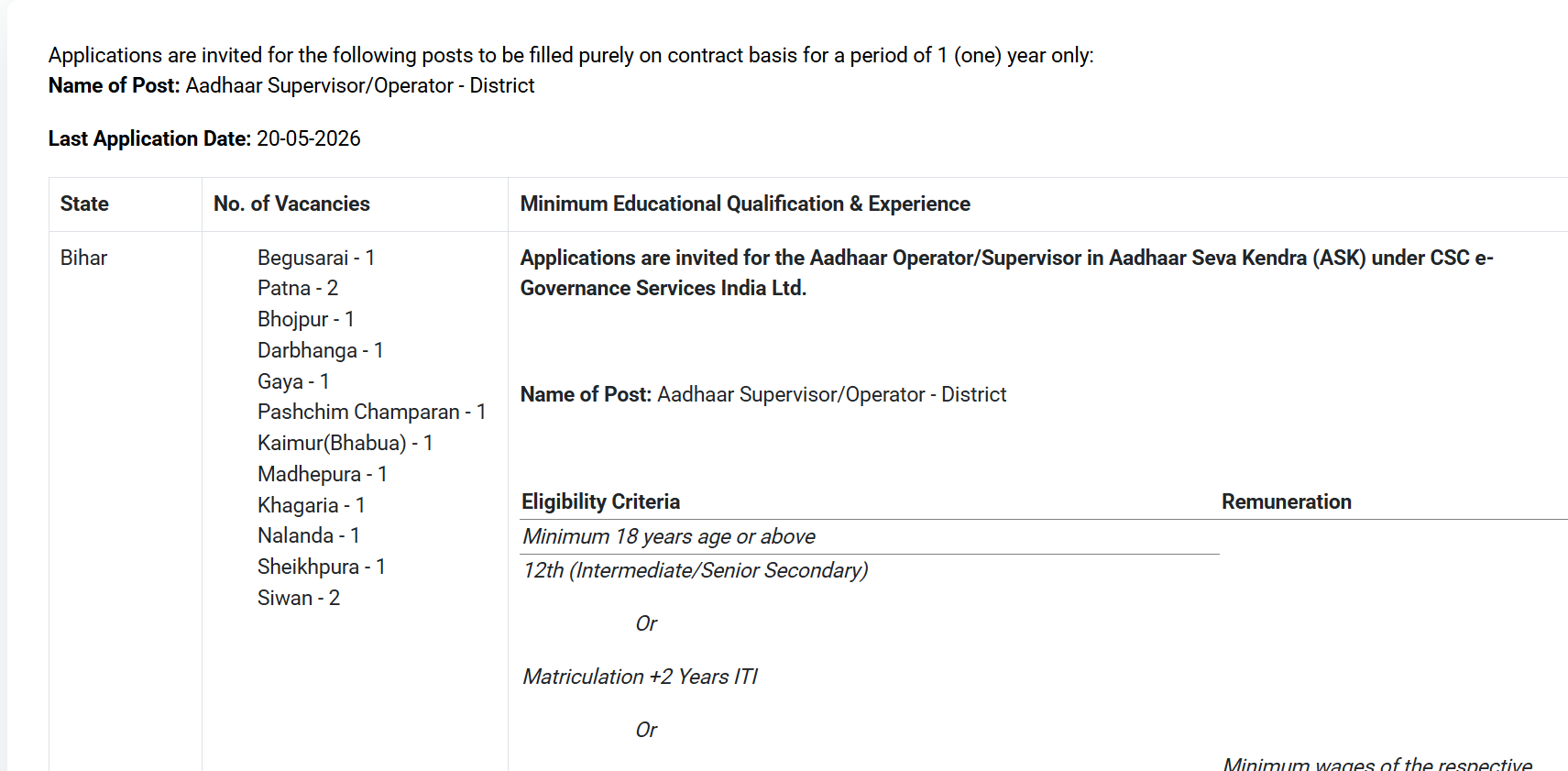The width and height of the screenshot is (1568, 771).
Task: Select the Nalanda - 1 vacancy entry
Action: click(x=309, y=535)
